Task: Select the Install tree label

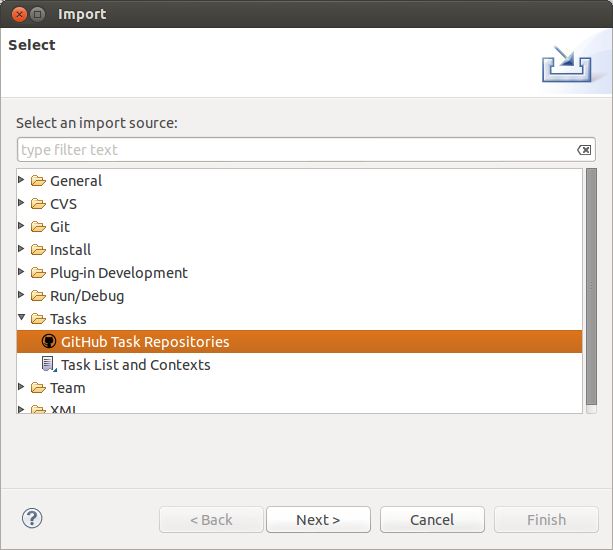Action: [x=70, y=250]
